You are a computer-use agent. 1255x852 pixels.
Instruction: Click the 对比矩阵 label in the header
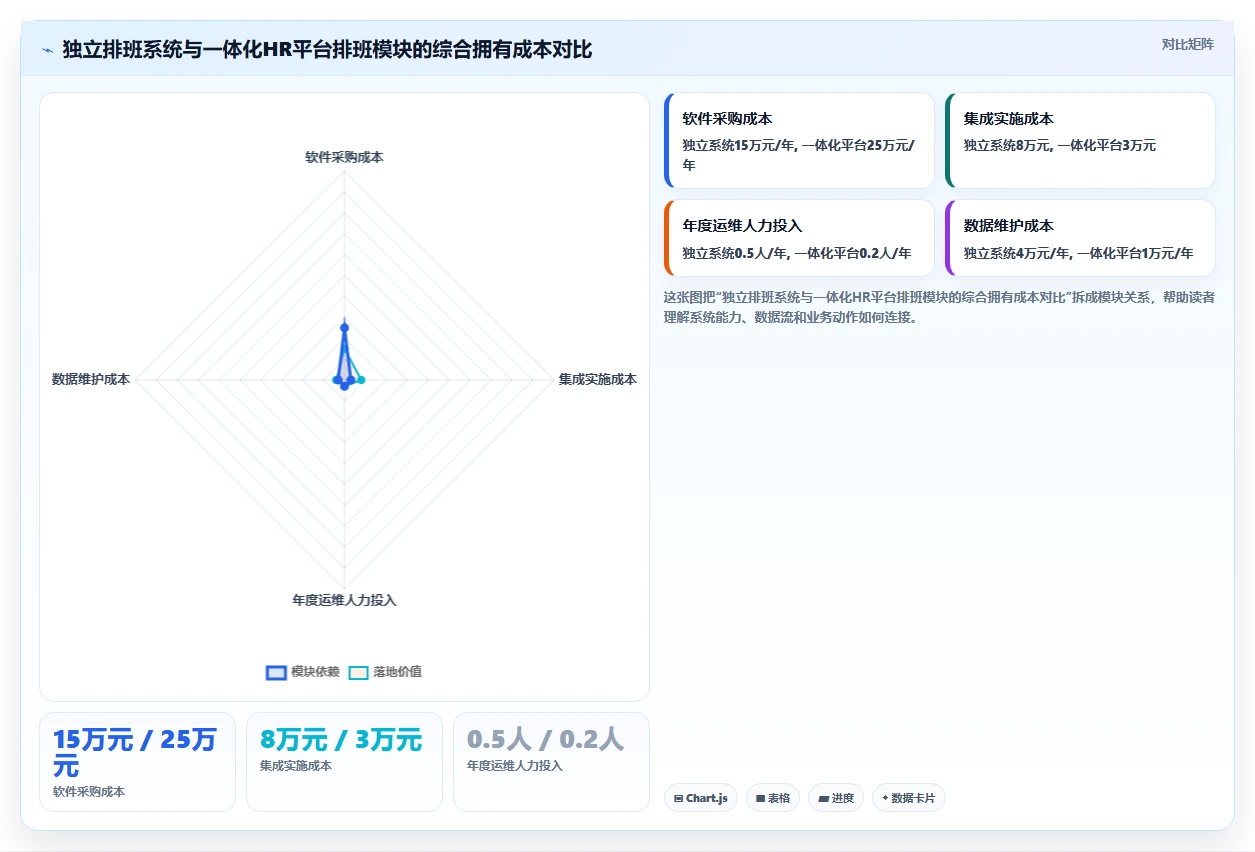pos(1188,44)
